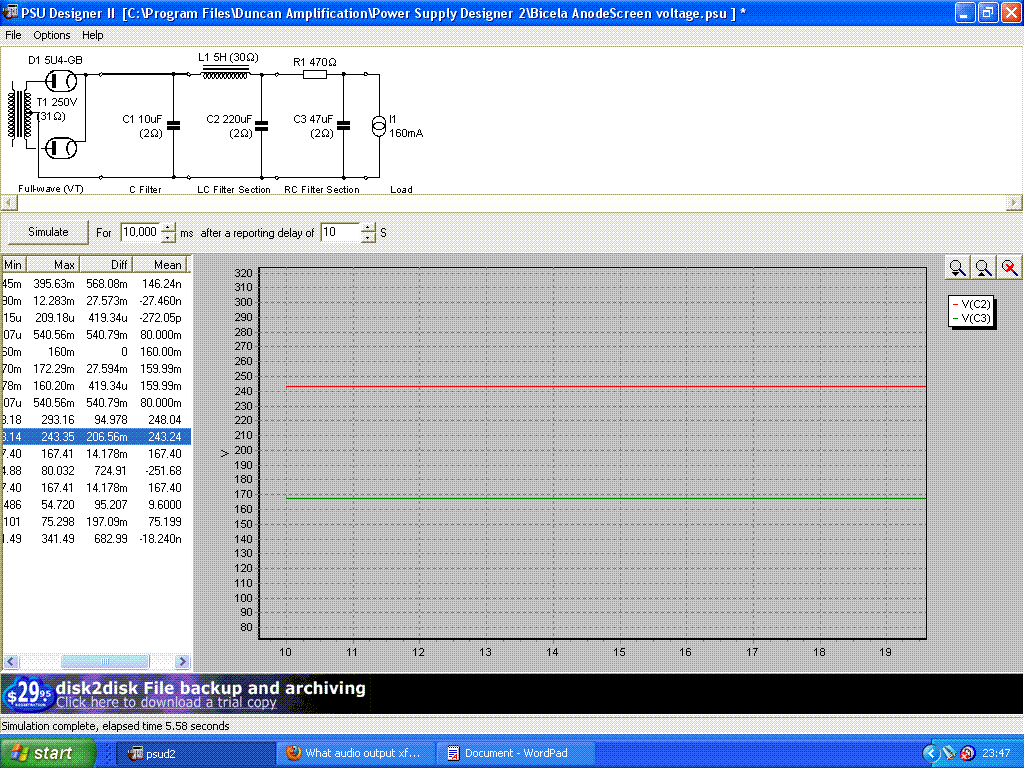Image resolution: width=1024 pixels, height=768 pixels.
Task: Click the Safely Remove Hardware tray icon
Action: coord(950,753)
